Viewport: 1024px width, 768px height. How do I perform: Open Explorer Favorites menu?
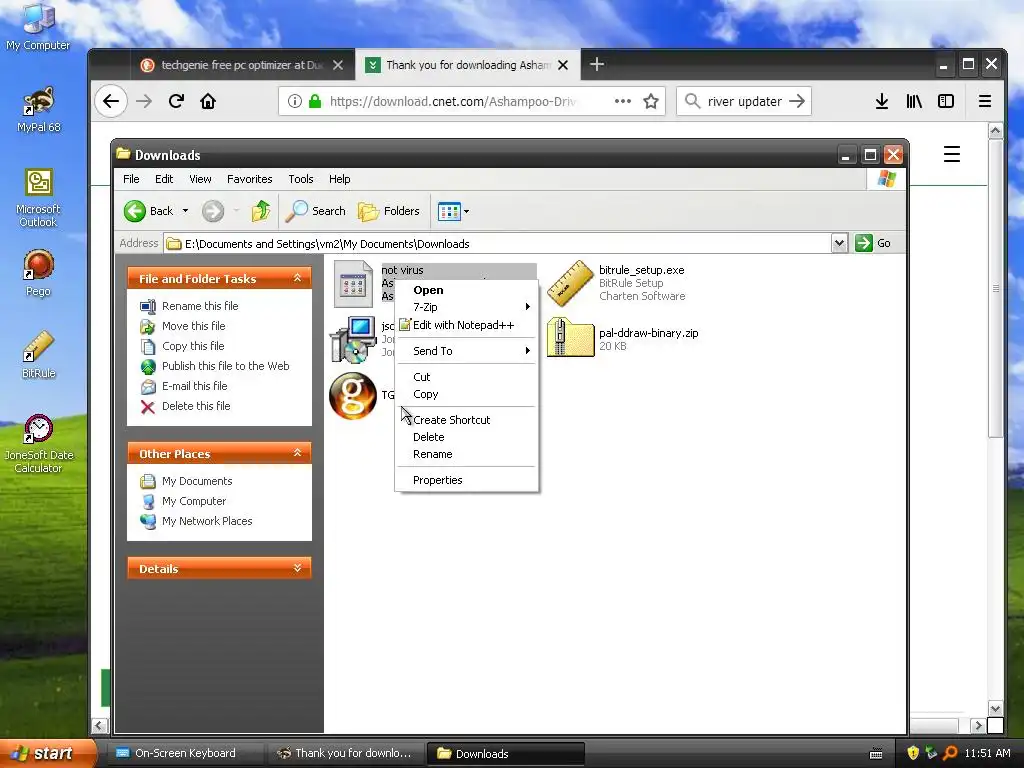249,179
